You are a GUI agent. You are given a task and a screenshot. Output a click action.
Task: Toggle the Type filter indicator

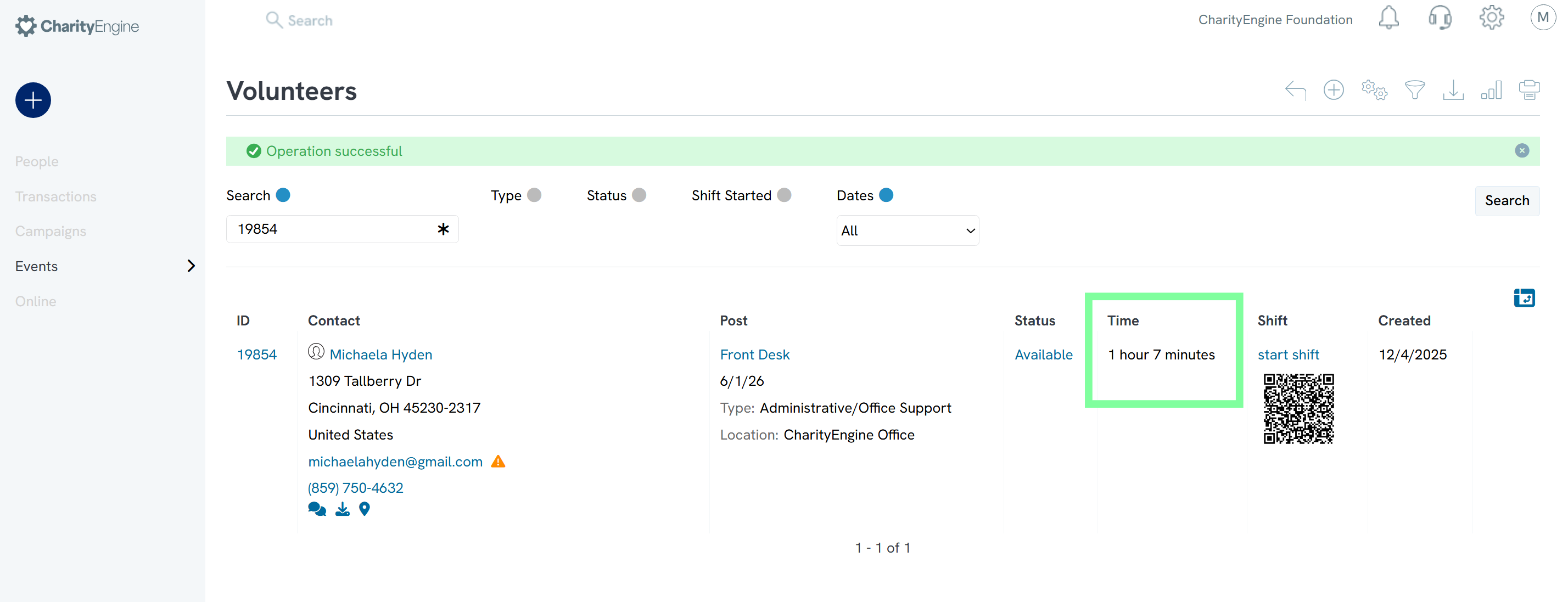(x=534, y=195)
